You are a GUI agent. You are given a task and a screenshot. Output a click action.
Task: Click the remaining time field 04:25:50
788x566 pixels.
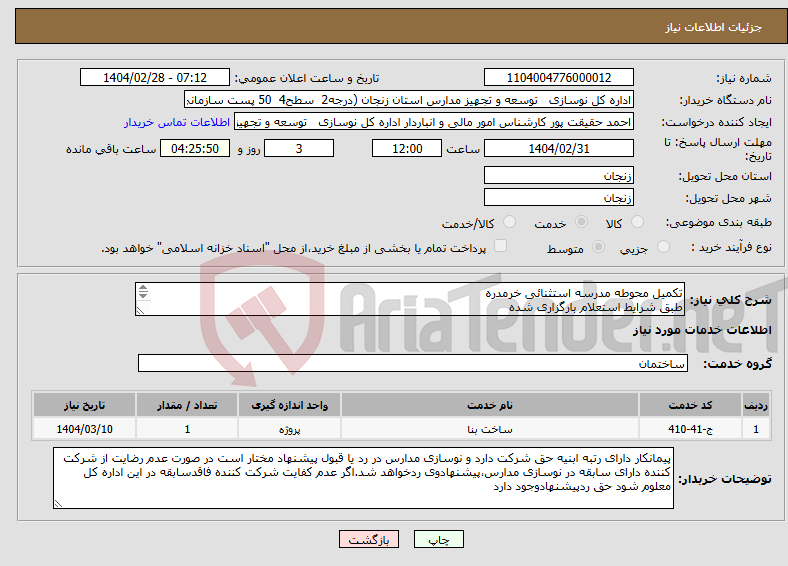tap(195, 148)
